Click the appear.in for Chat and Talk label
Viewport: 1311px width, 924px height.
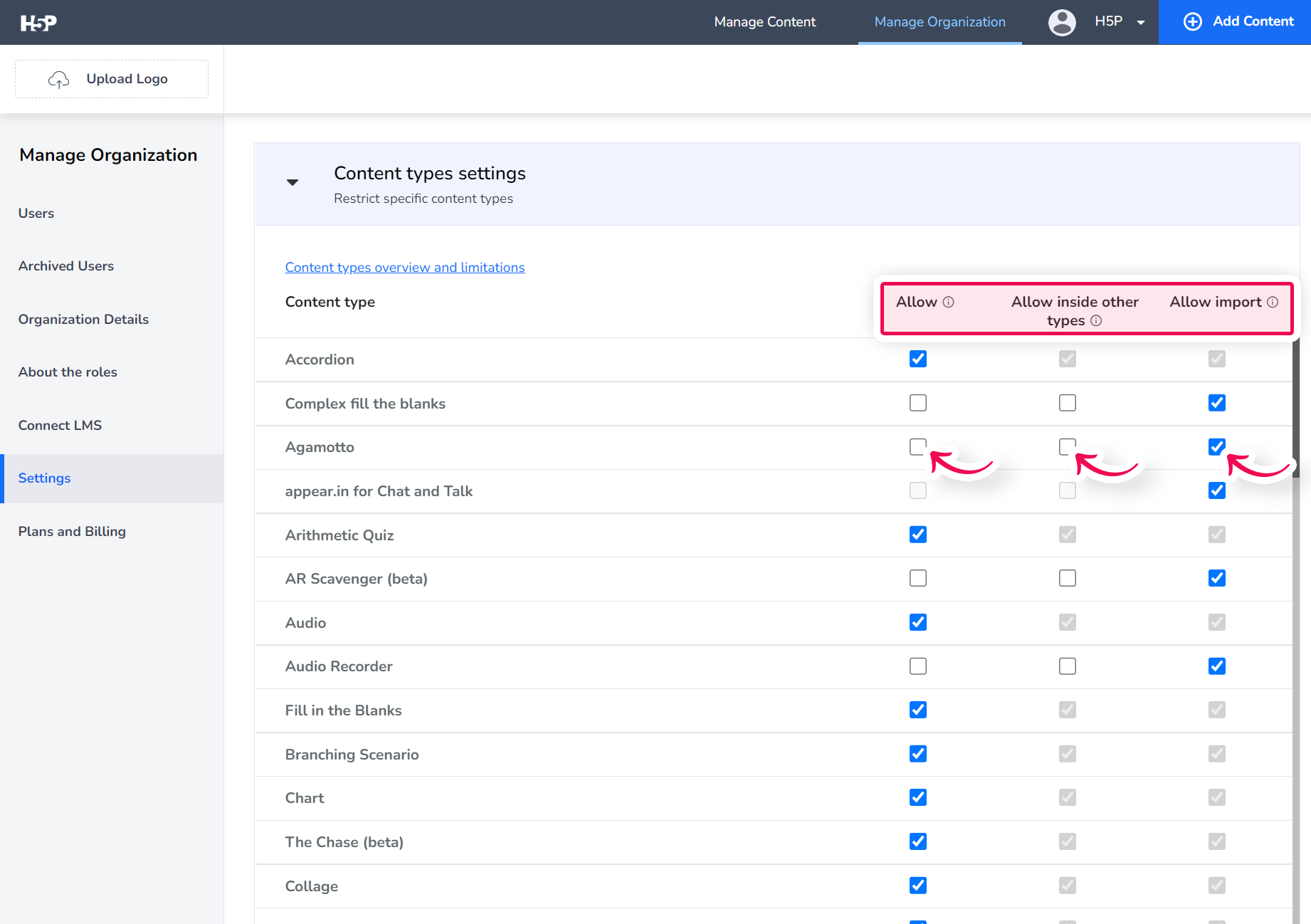(379, 491)
